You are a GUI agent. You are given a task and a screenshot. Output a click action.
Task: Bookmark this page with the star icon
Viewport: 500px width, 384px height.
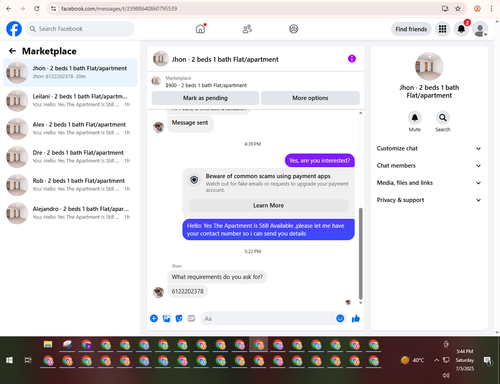[458, 9]
